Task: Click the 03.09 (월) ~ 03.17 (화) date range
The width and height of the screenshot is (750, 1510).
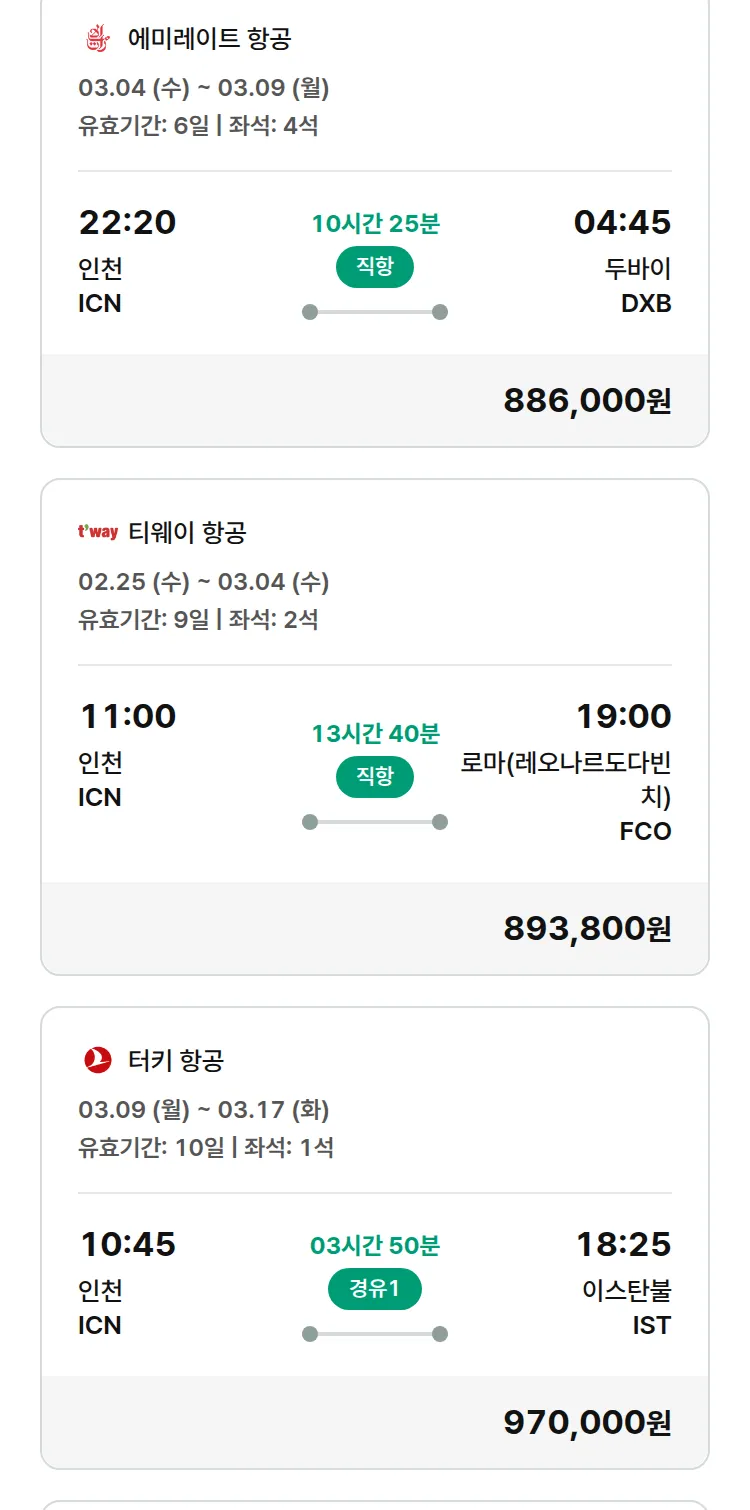Action: (x=204, y=1110)
